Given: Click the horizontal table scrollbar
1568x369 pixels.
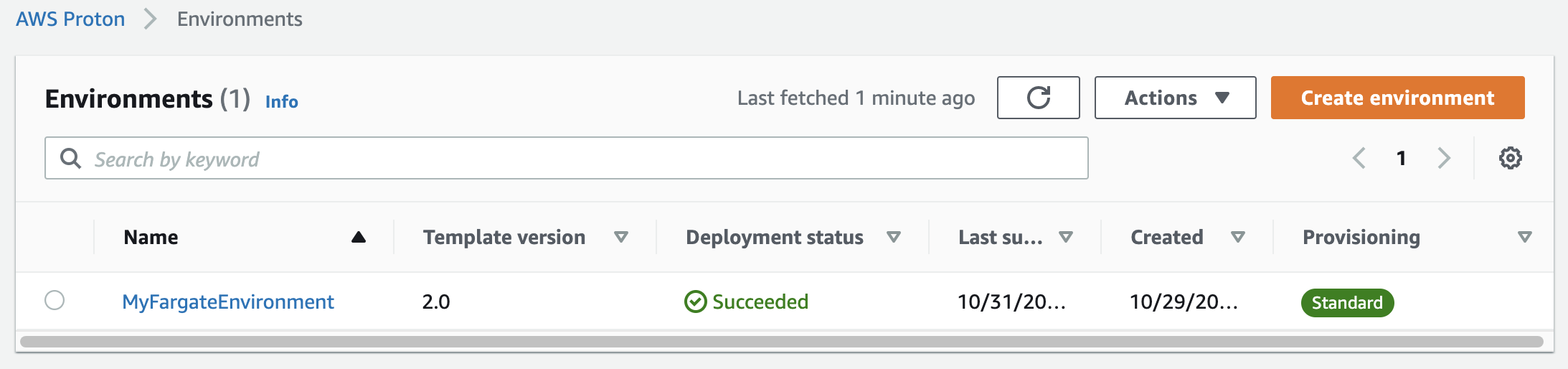Looking at the screenshot, I should pos(782,342).
